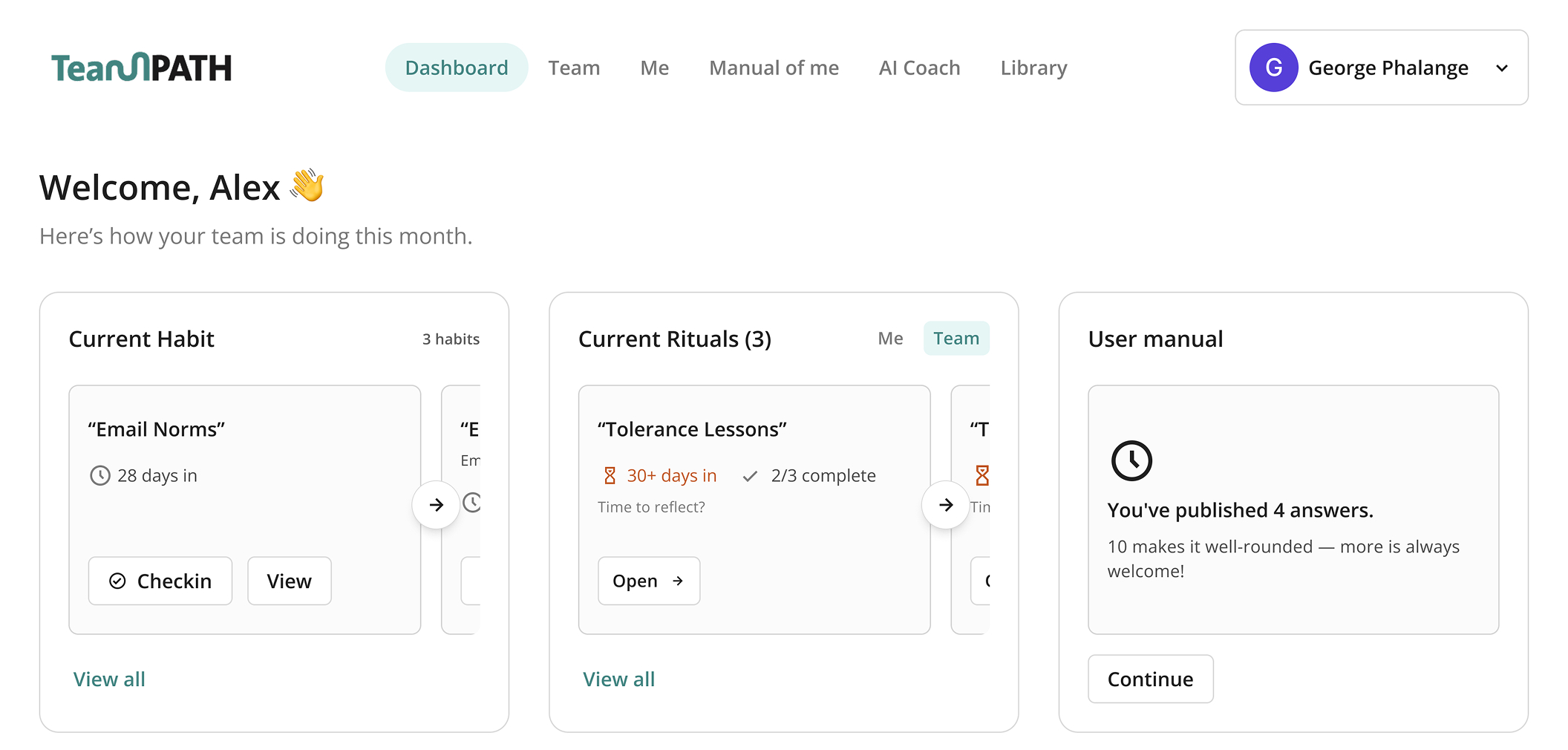Go to the AI Coach tab
Viewport: 1568px width, 750px height.
pyautogui.click(x=919, y=68)
